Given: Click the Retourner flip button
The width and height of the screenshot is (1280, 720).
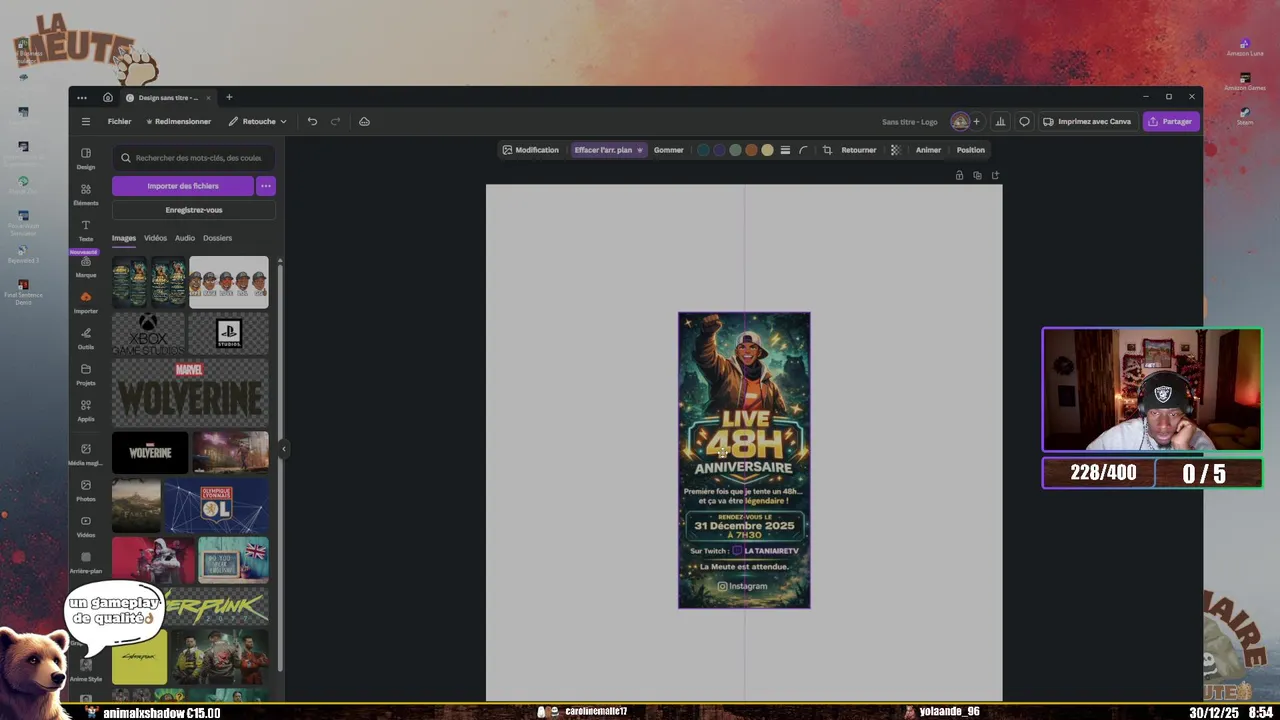Looking at the screenshot, I should click(x=858, y=150).
